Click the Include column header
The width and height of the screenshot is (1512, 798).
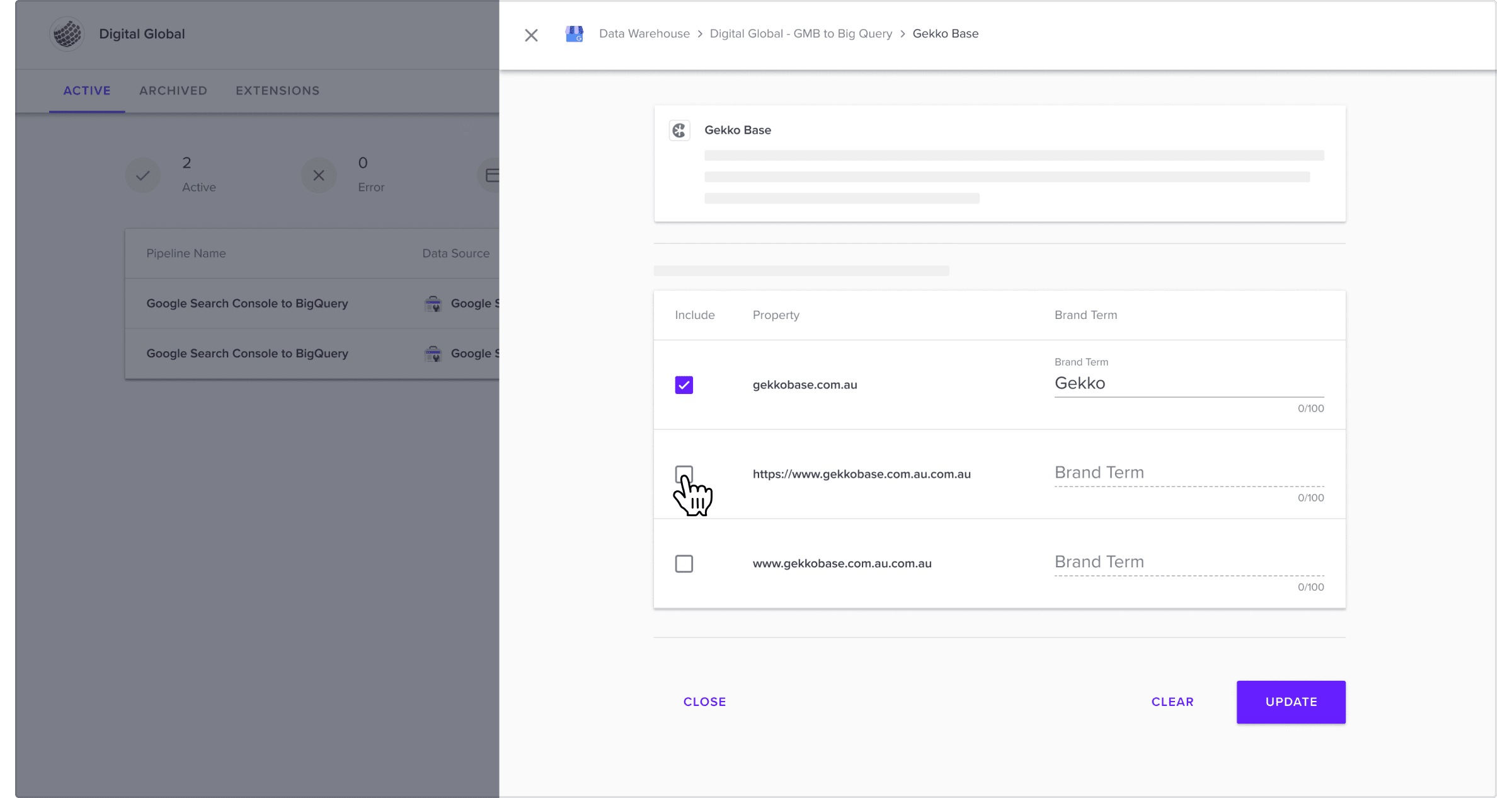(694, 315)
